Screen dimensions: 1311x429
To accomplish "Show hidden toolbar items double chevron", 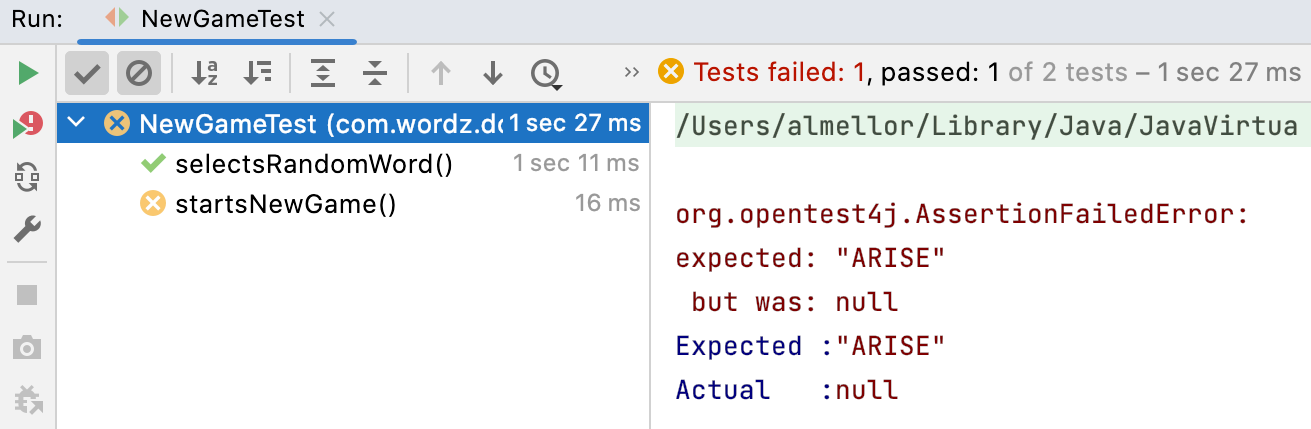I will coord(631,72).
